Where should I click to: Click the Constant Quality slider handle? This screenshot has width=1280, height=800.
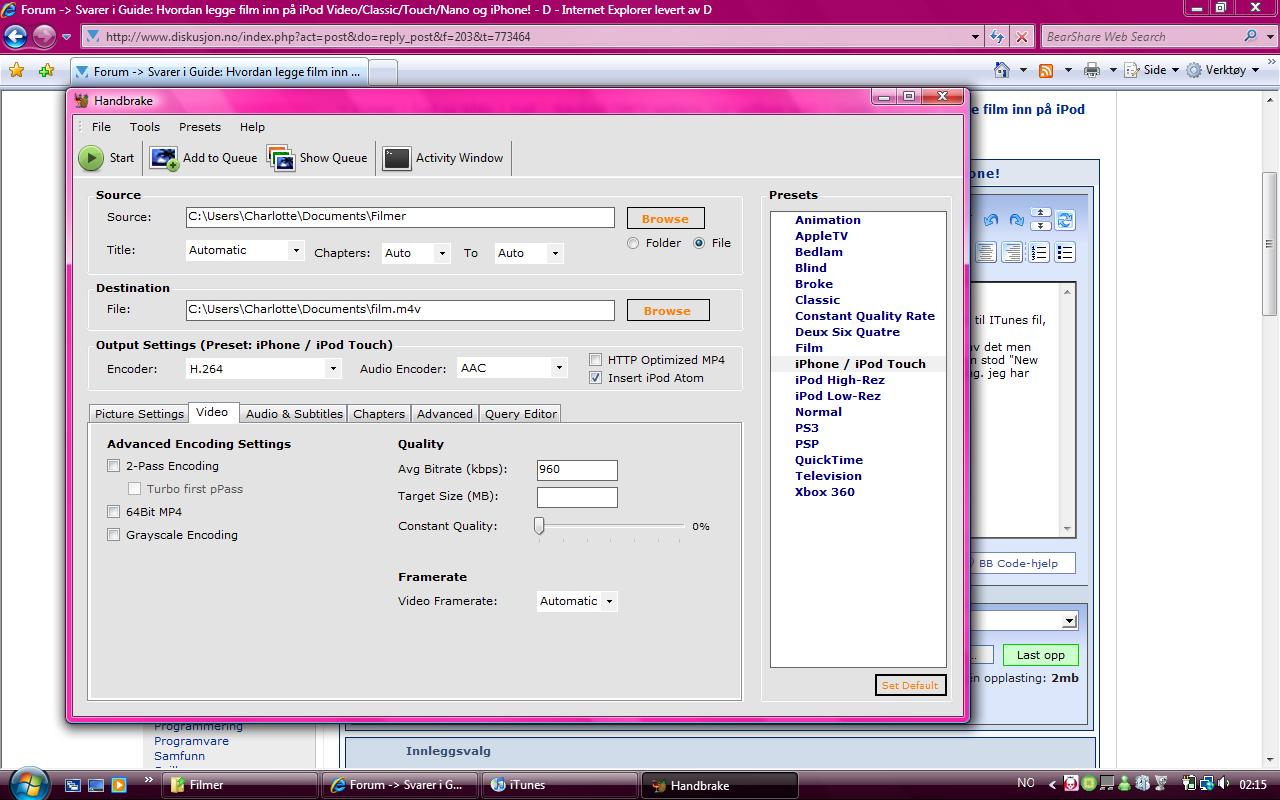coord(539,526)
